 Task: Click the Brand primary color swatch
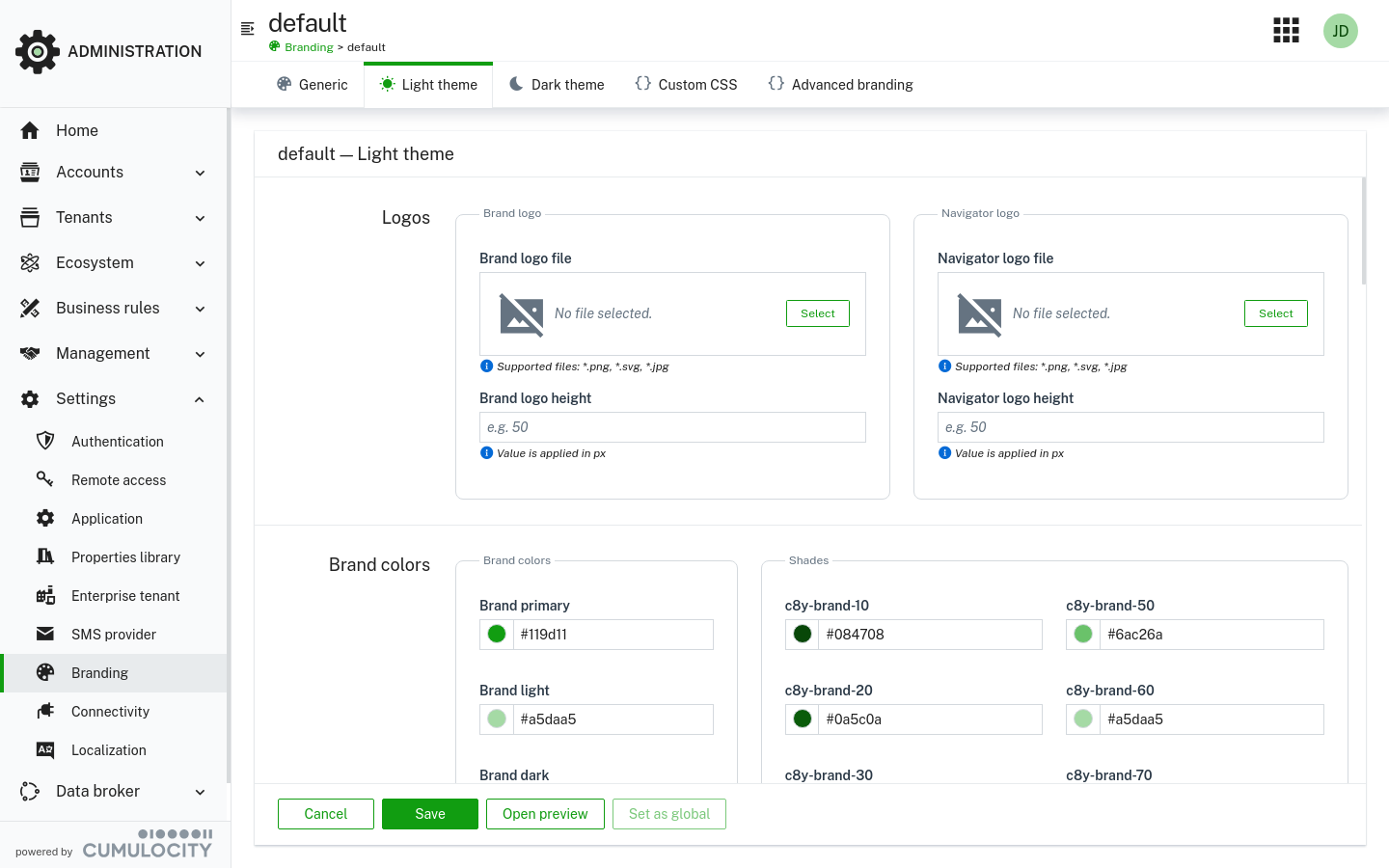pyautogui.click(x=496, y=634)
